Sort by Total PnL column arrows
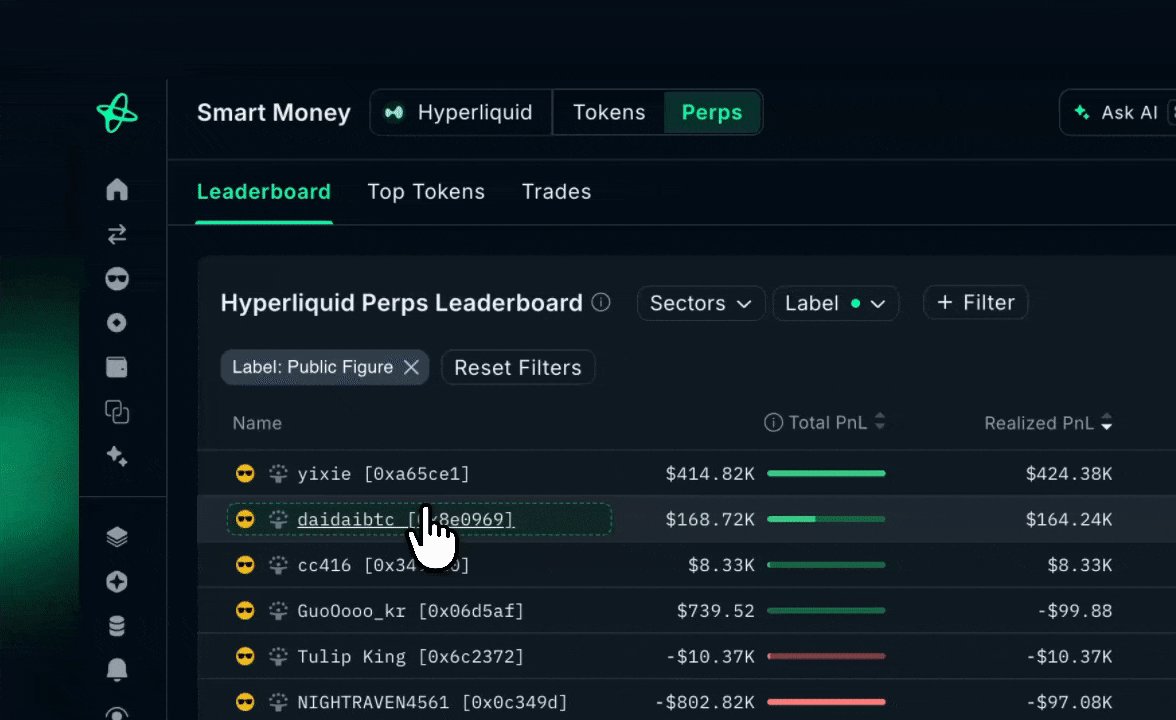Screen dimensions: 1176x720 880,422
